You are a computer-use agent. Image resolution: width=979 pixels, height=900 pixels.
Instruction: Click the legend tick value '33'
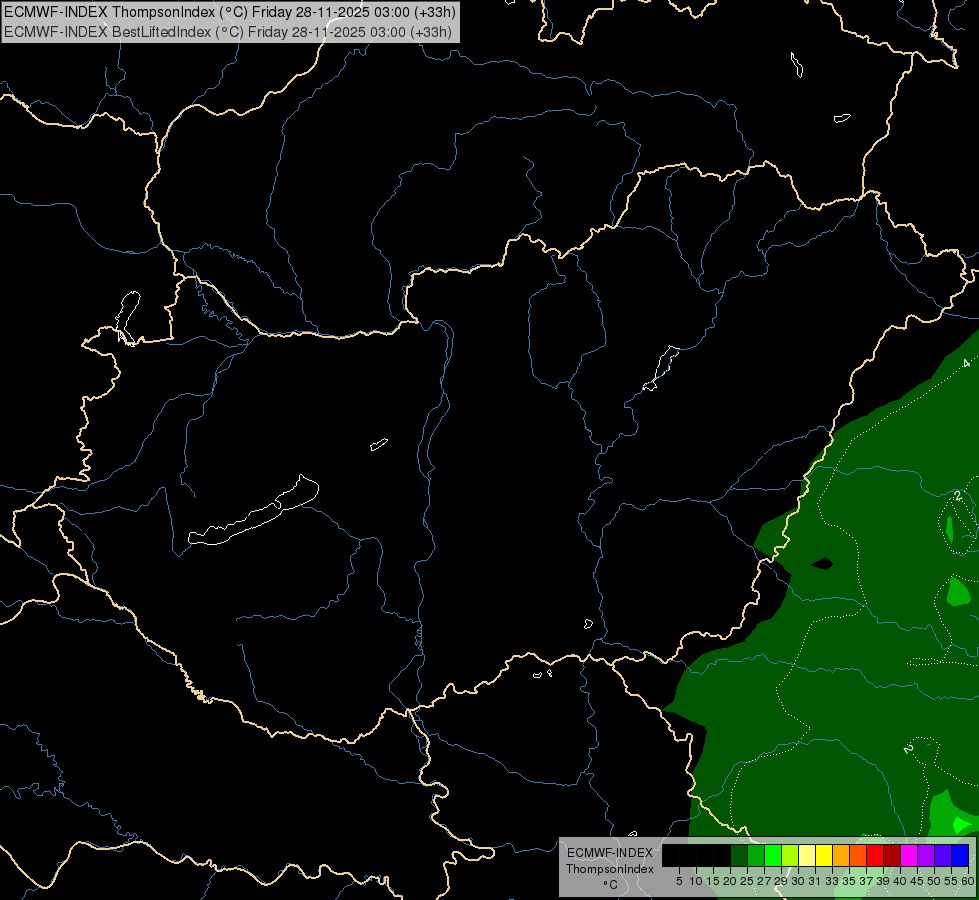pyautogui.click(x=832, y=881)
